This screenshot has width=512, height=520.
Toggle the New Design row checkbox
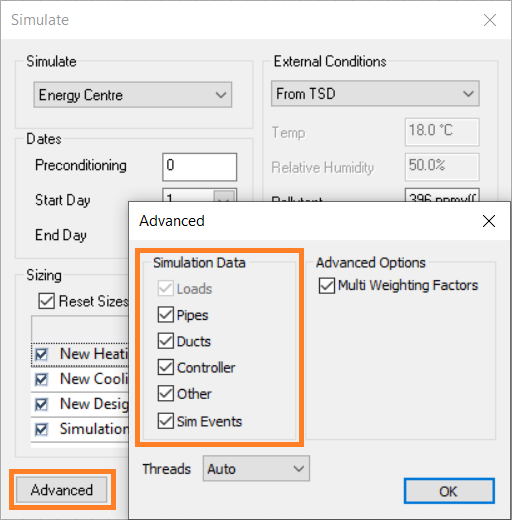pyautogui.click(x=41, y=404)
